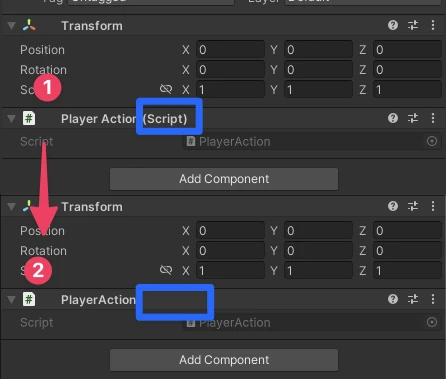Open the more options menu of upper Transform
Image resolution: width=446 pixels, height=379 pixels.
click(433, 25)
